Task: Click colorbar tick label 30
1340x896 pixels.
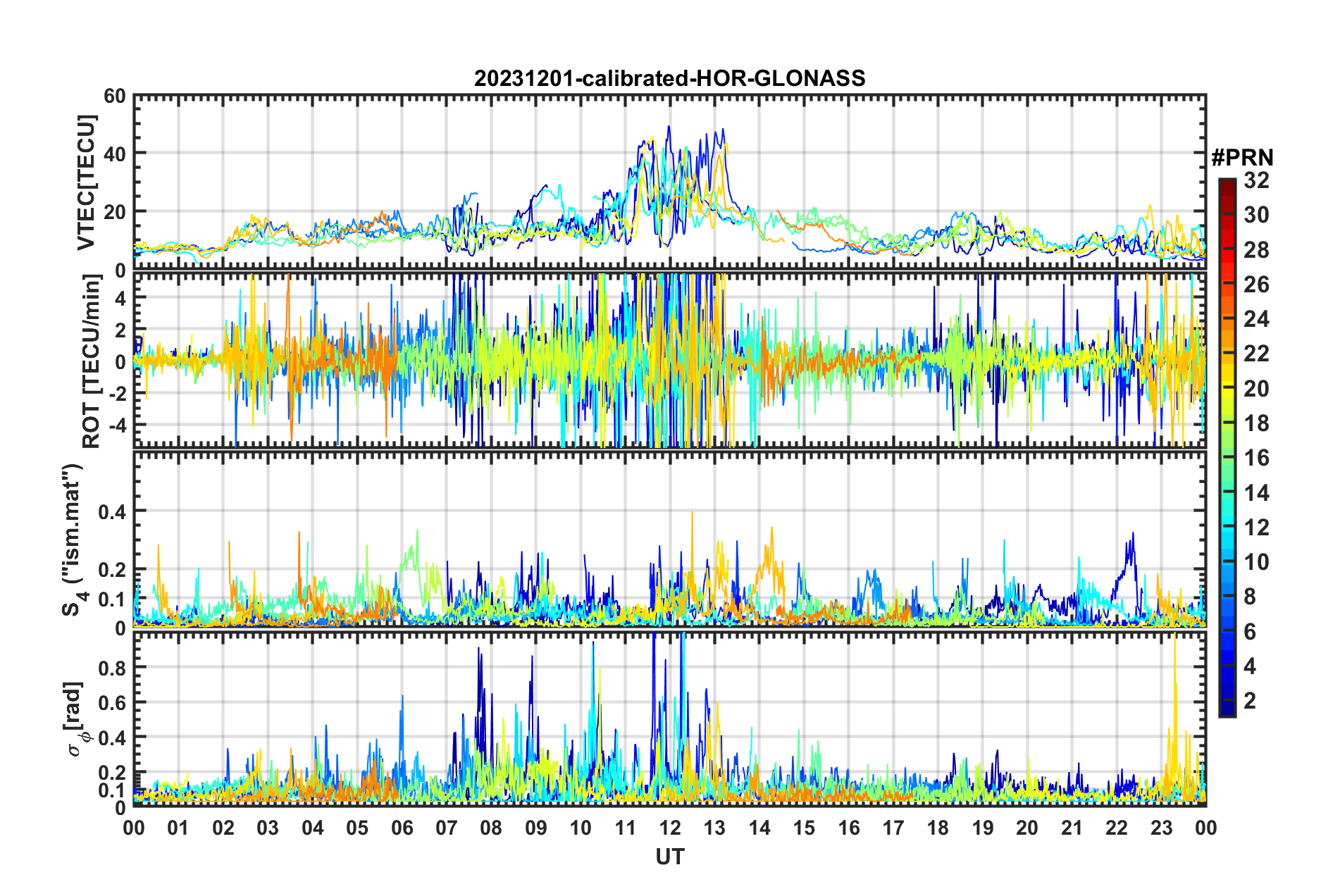Action: (1256, 215)
